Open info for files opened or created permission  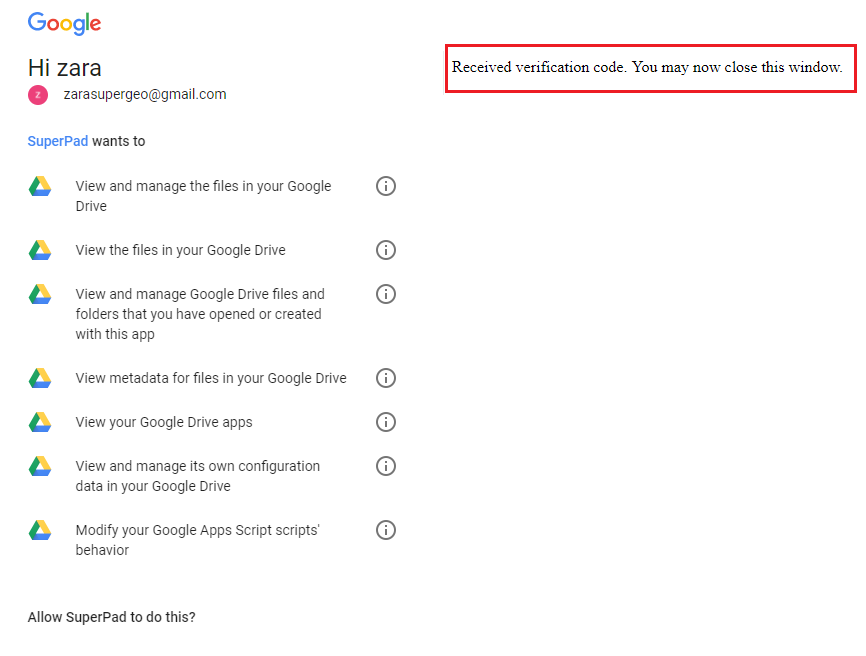386,294
